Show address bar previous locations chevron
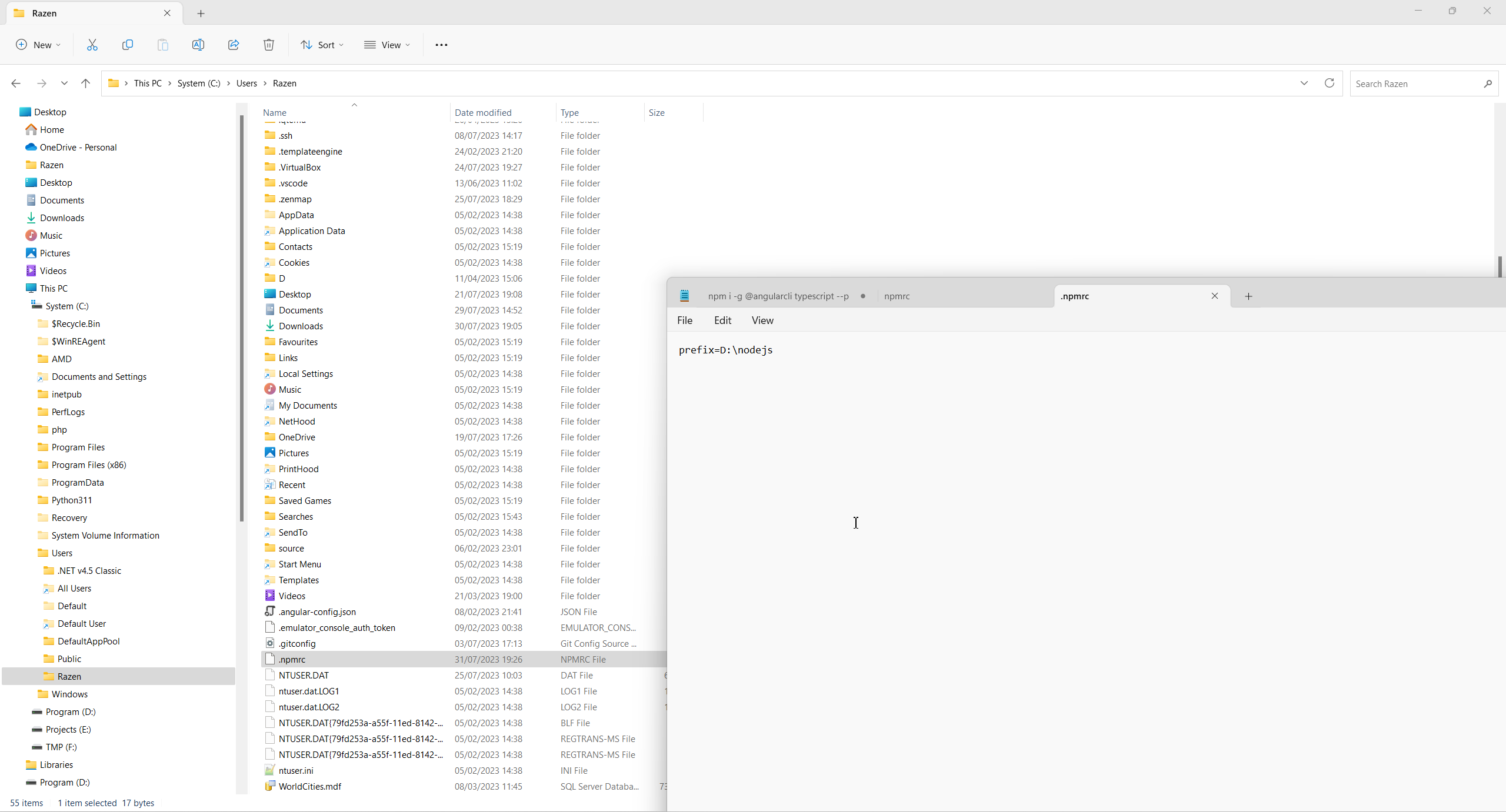Image resolution: width=1506 pixels, height=812 pixels. pyautogui.click(x=1304, y=83)
